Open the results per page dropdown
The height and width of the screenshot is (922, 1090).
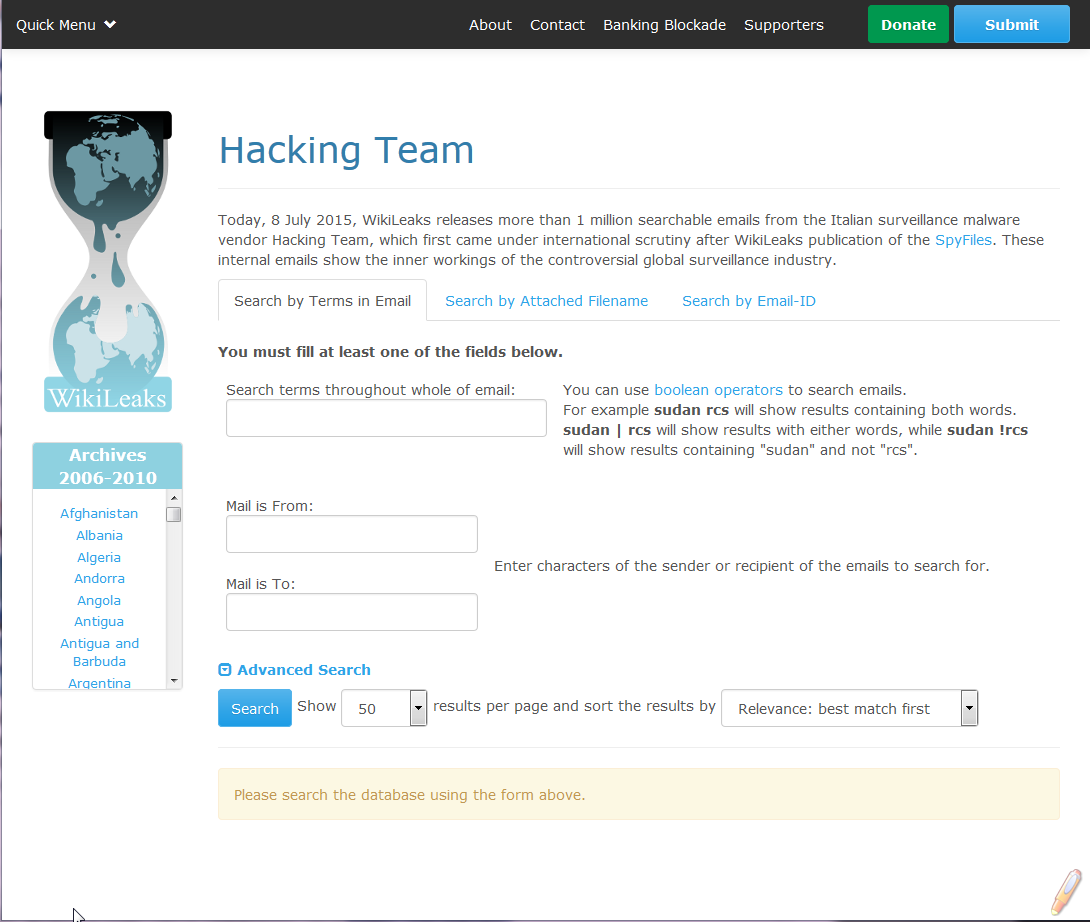384,708
